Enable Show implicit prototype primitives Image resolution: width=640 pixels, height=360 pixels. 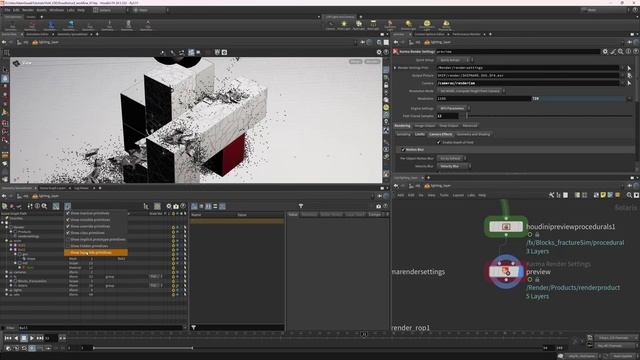click(x=96, y=239)
